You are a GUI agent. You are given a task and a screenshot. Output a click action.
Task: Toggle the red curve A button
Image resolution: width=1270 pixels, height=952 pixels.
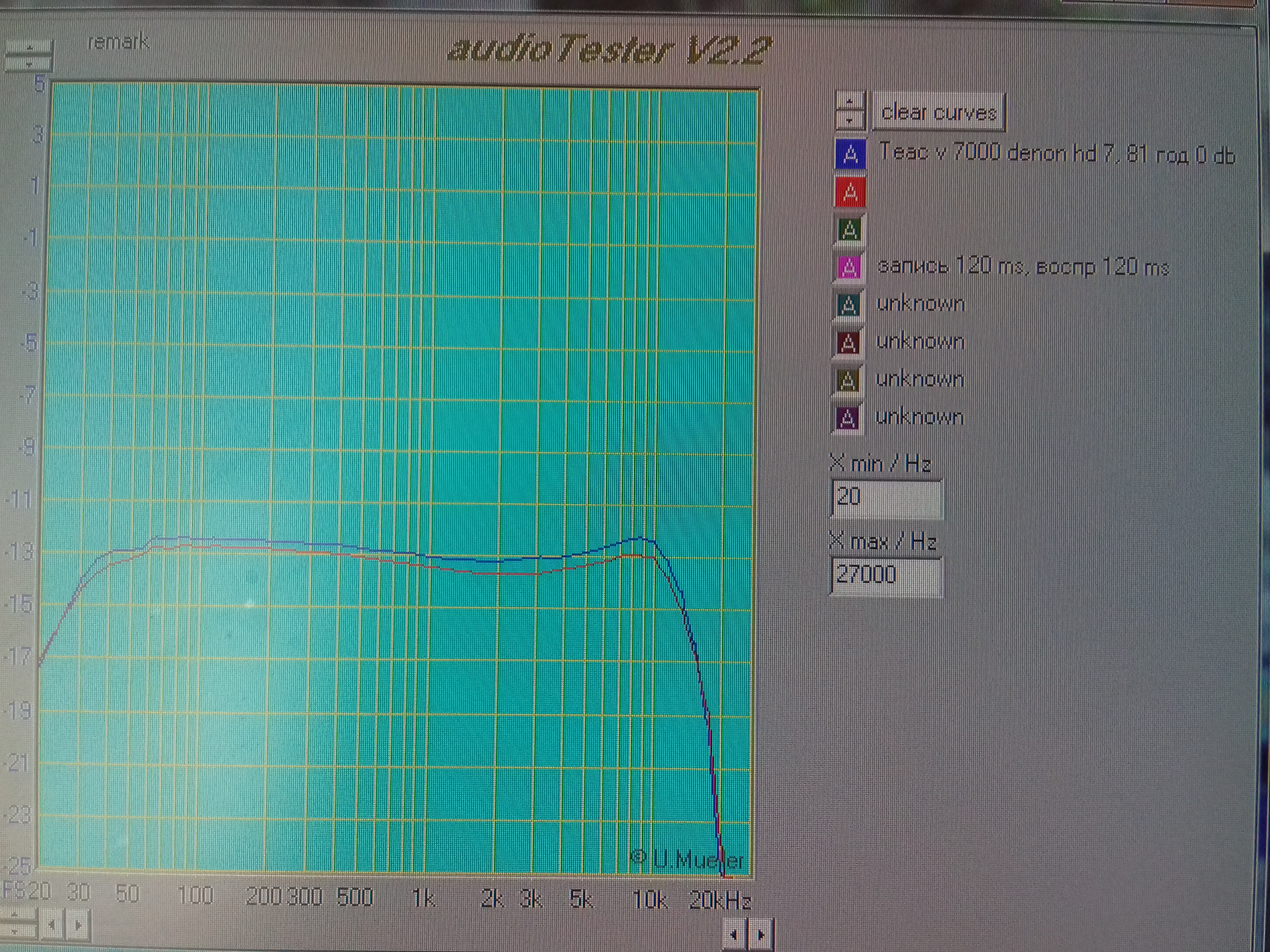850,192
